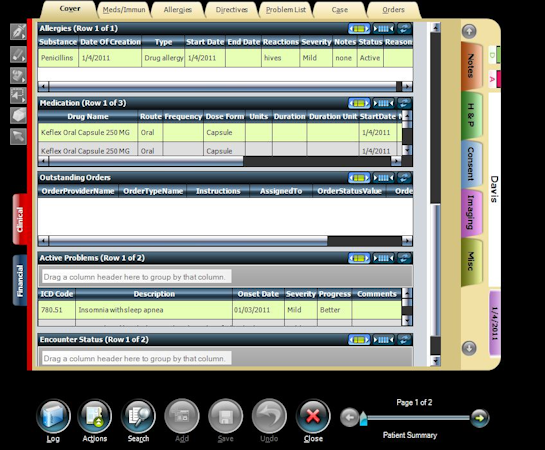Switch to the Meds/Immun tab
Screen dimensions: 545x450
[124, 10]
